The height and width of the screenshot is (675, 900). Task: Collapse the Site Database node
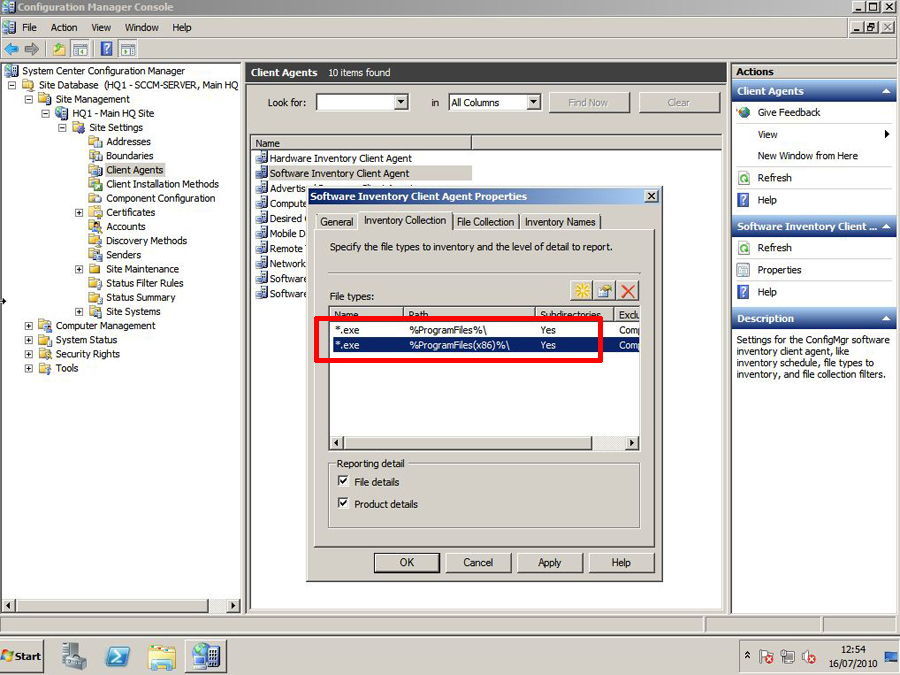coord(11,85)
